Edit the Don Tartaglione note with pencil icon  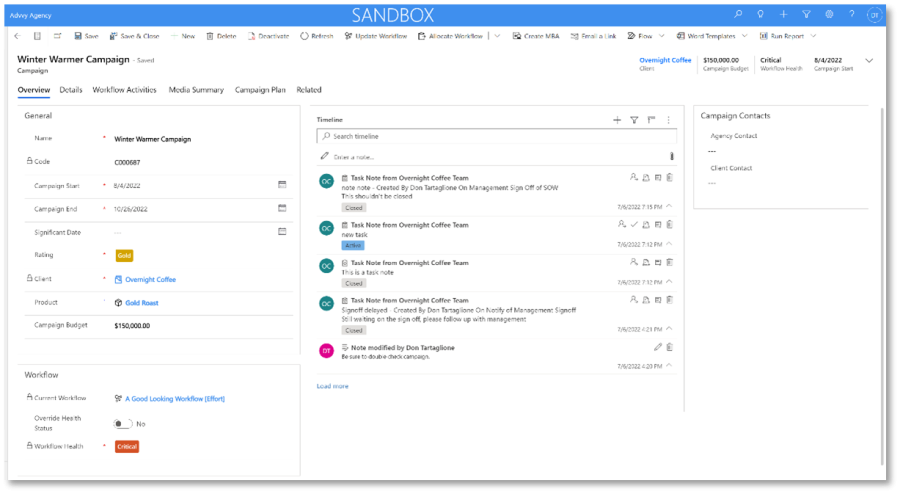pos(658,347)
